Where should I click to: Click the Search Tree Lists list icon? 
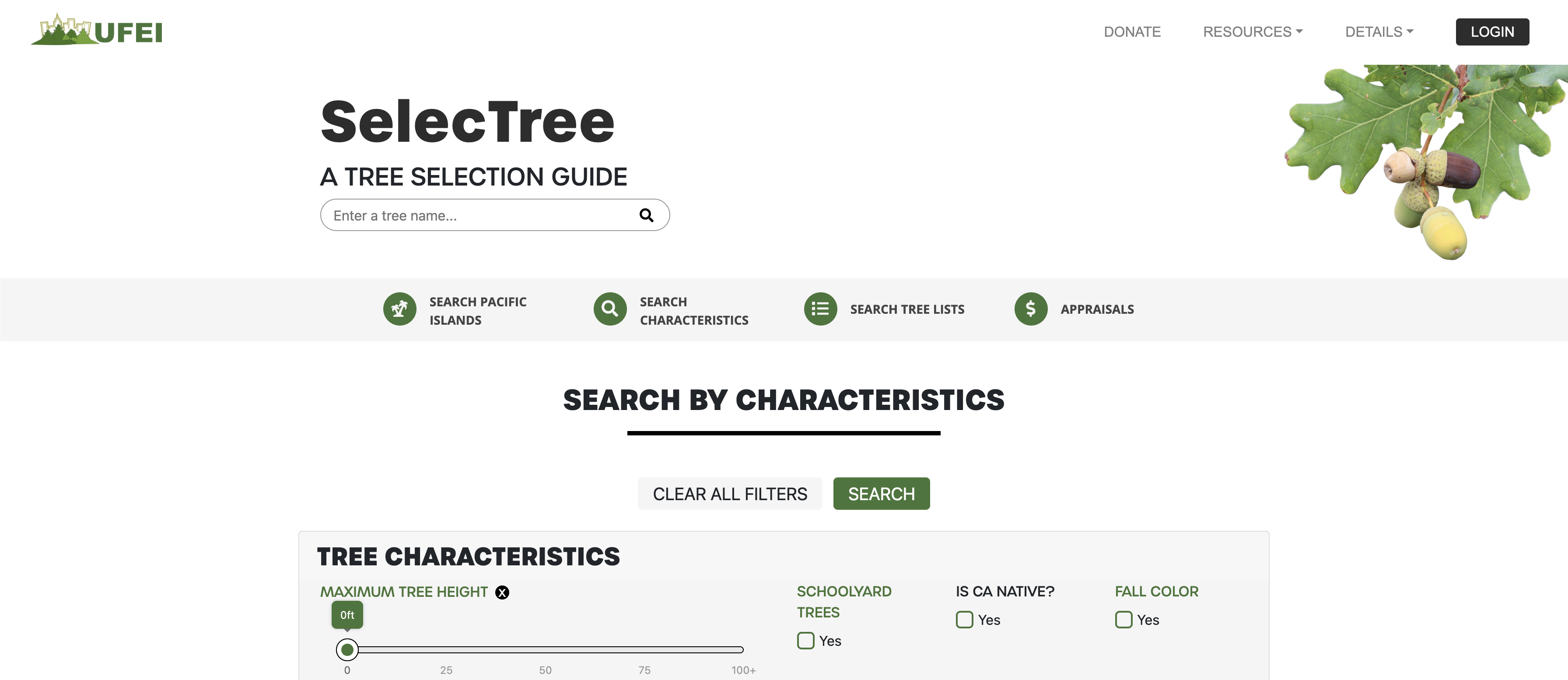(x=820, y=308)
